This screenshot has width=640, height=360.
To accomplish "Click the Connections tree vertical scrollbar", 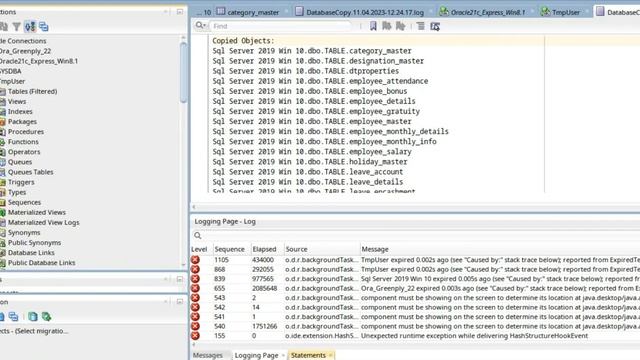I will click(x=183, y=73).
